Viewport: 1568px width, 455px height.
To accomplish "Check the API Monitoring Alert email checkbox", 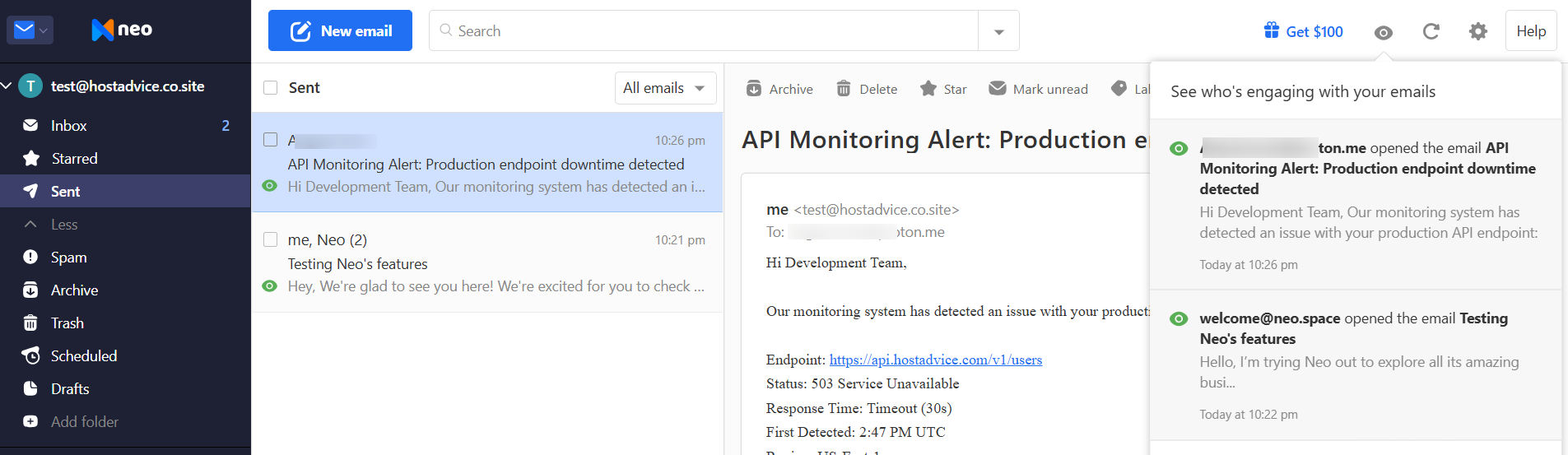I will (x=270, y=139).
